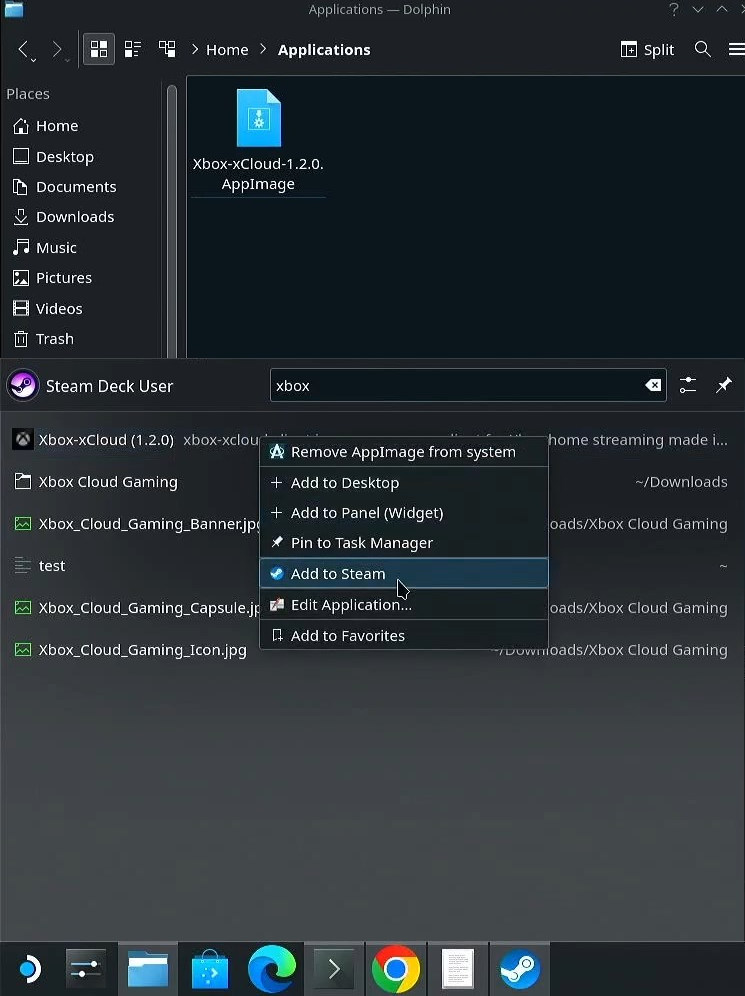Open Dolphin hamburger menu
745x996 pixels.
click(736, 49)
